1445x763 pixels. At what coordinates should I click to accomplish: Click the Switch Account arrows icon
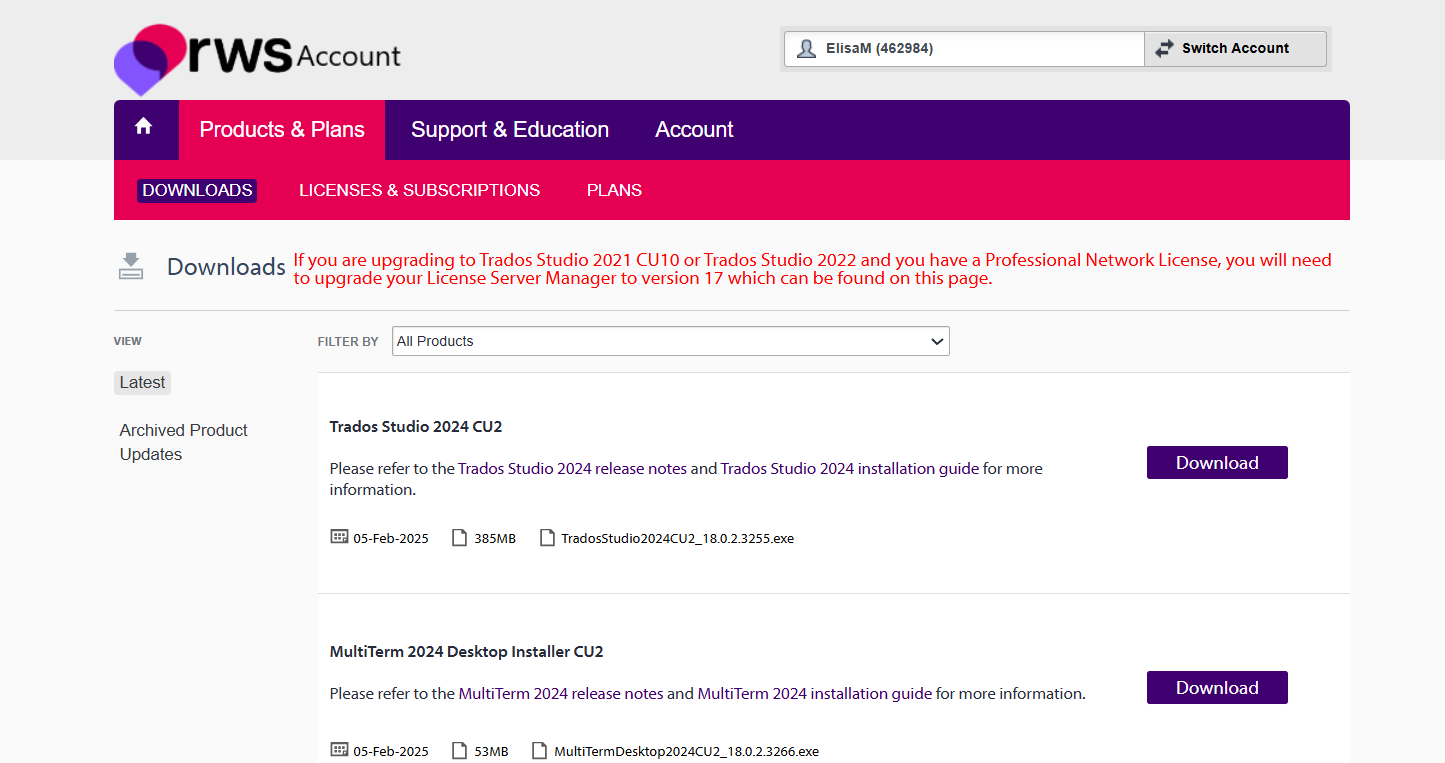click(x=1164, y=48)
